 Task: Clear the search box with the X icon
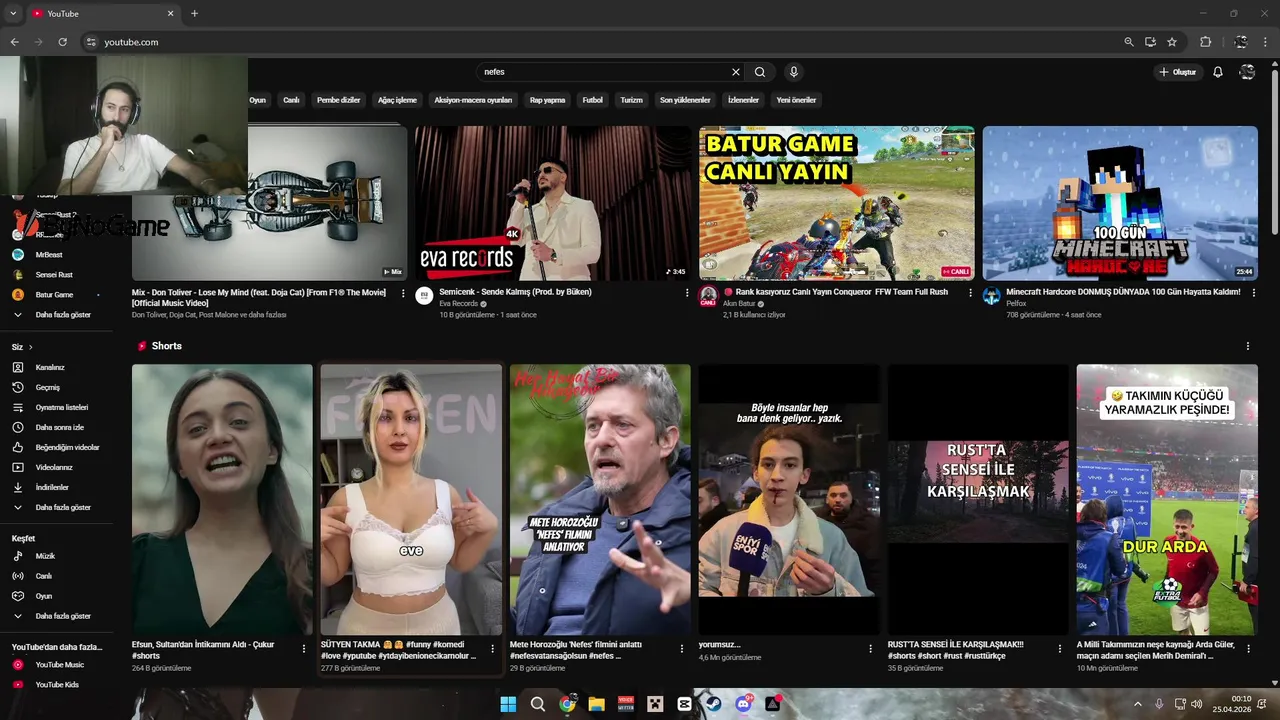(736, 72)
